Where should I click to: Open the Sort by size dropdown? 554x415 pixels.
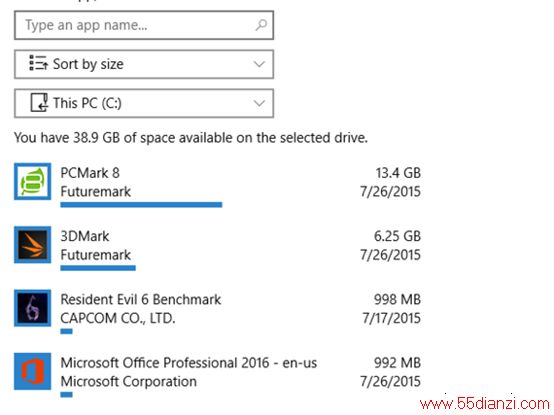[x=144, y=64]
